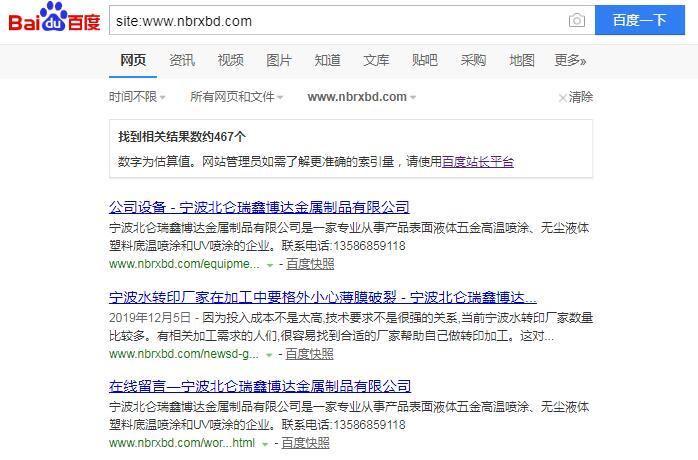Open the 在线留言 result title
The height and width of the screenshot is (460, 698).
click(260, 386)
